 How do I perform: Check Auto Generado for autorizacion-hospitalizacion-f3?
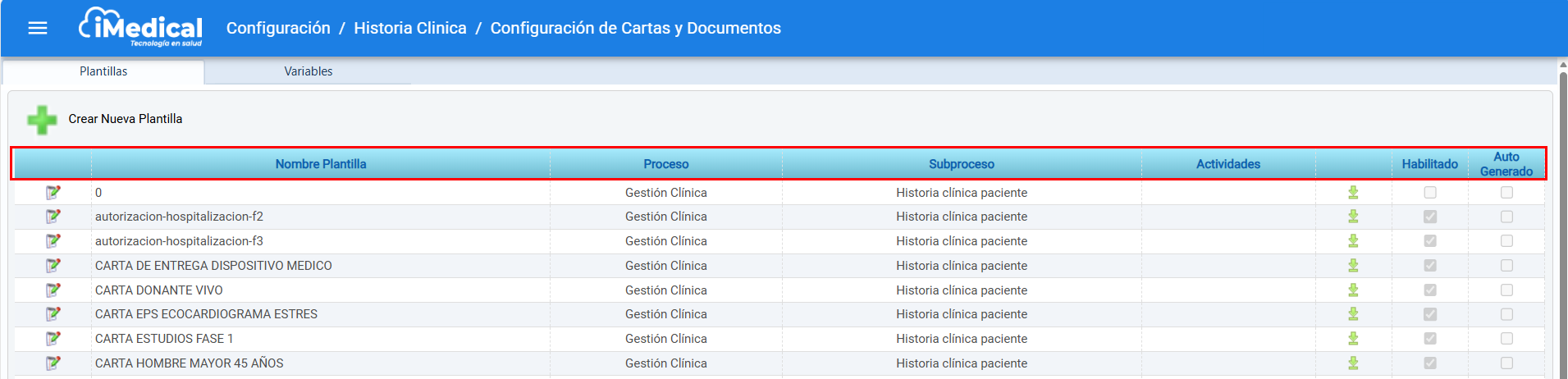click(1506, 241)
